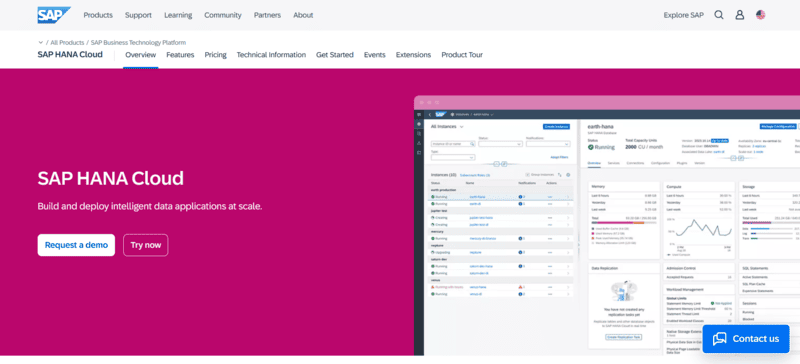Open the Products menu
Screen dimensions: 800x364
pyautogui.click(x=98, y=15)
